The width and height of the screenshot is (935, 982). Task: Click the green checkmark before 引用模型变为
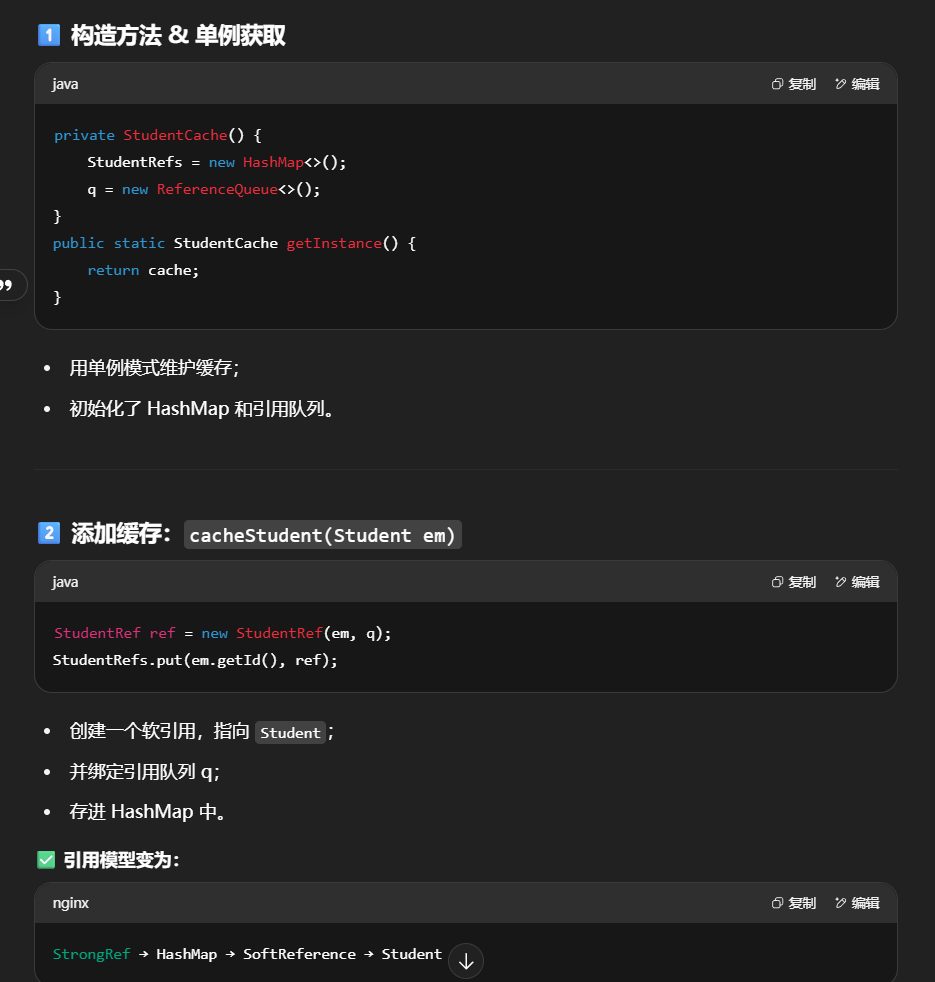tap(46, 860)
